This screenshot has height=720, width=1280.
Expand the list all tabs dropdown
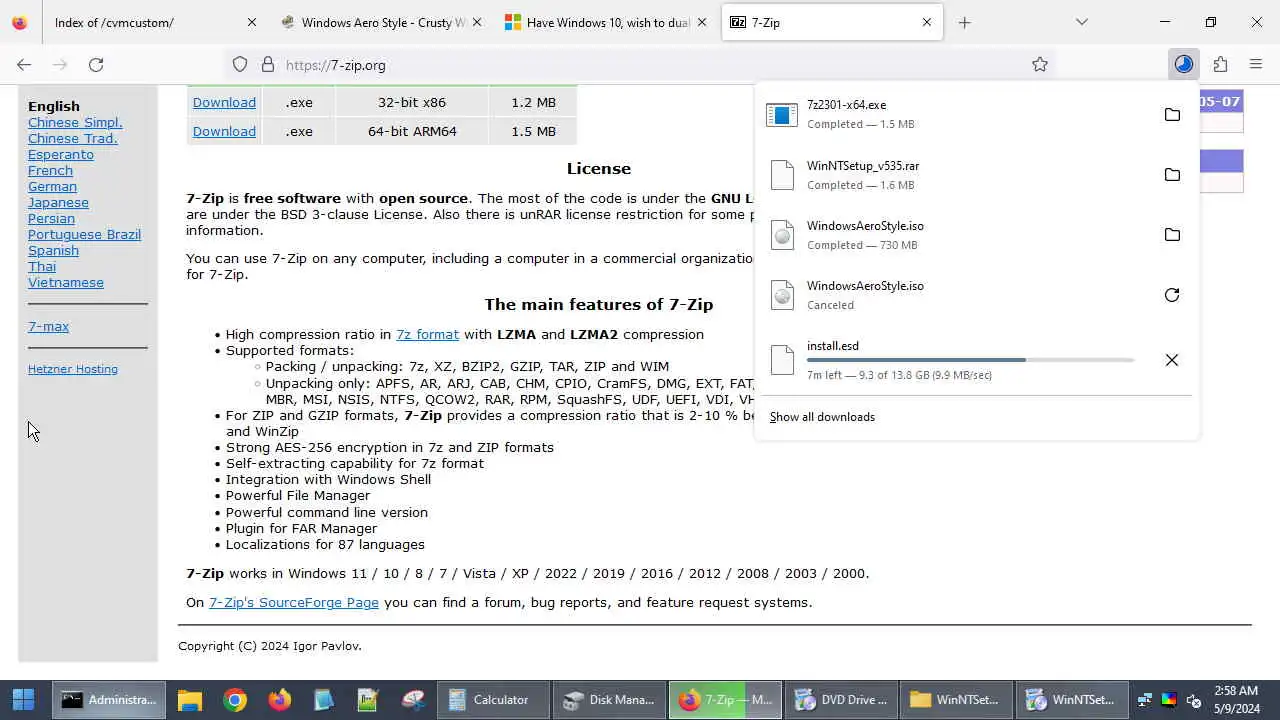pyautogui.click(x=1082, y=22)
